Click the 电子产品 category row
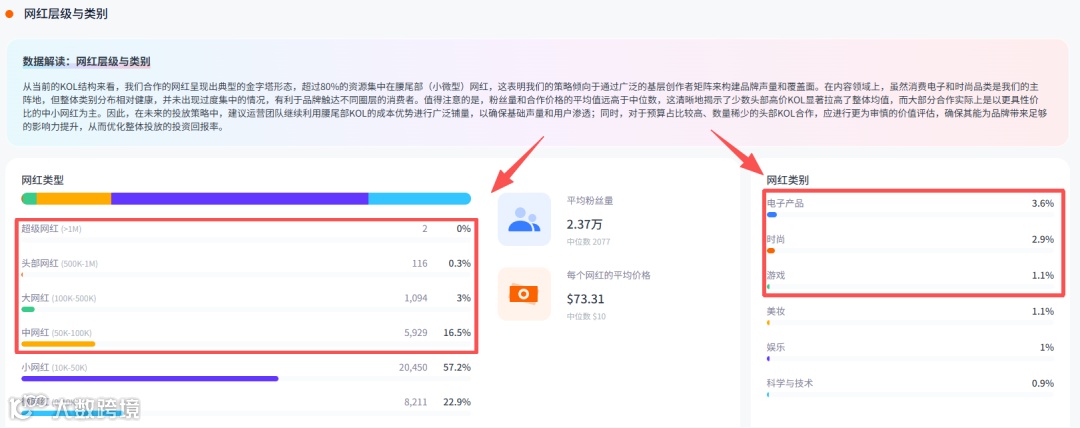The image size is (1080, 428). [x=910, y=207]
